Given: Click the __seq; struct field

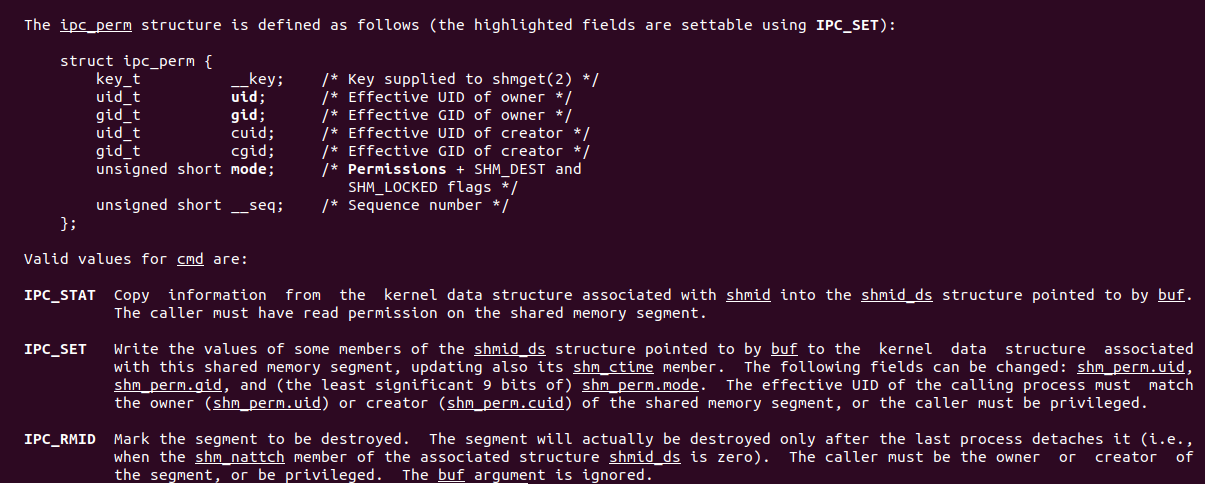Looking at the screenshot, I should [x=257, y=205].
